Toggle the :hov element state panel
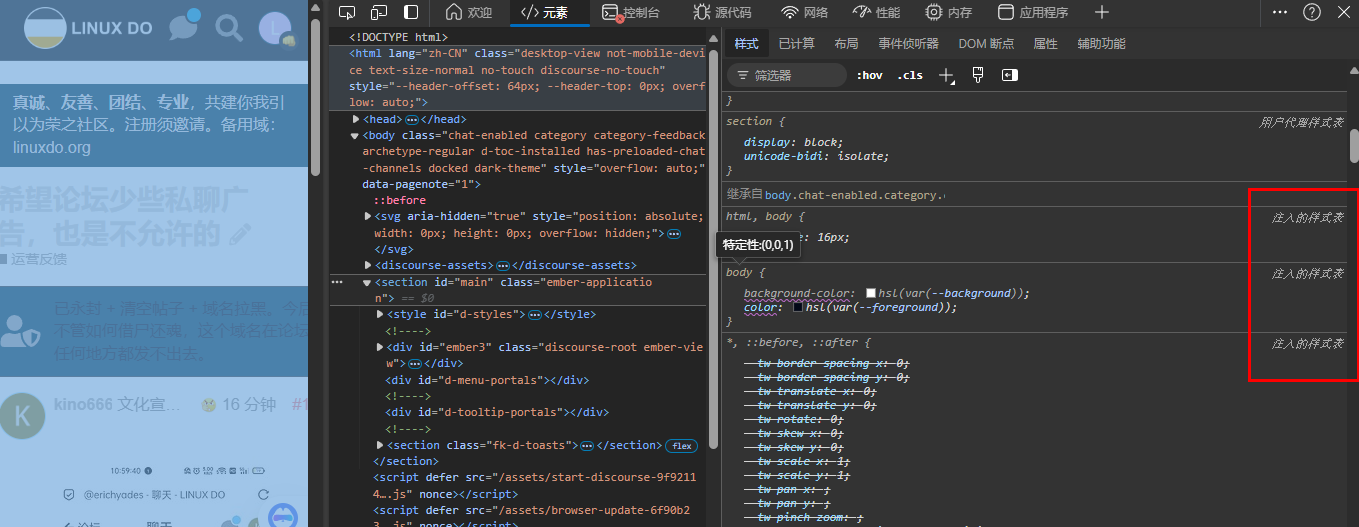Viewport: 1359px width, 527px height. (x=870, y=75)
